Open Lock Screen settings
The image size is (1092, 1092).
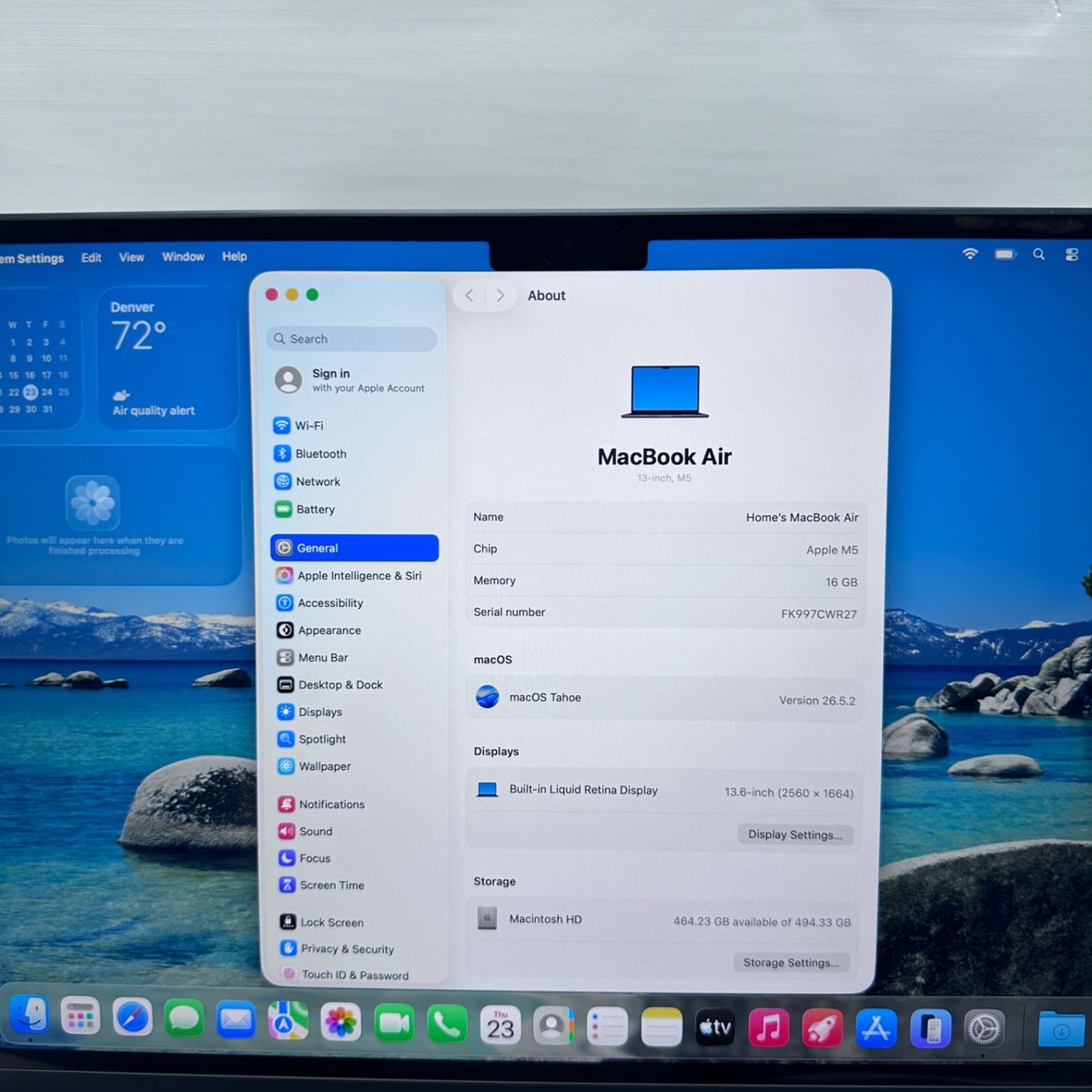click(x=356, y=922)
